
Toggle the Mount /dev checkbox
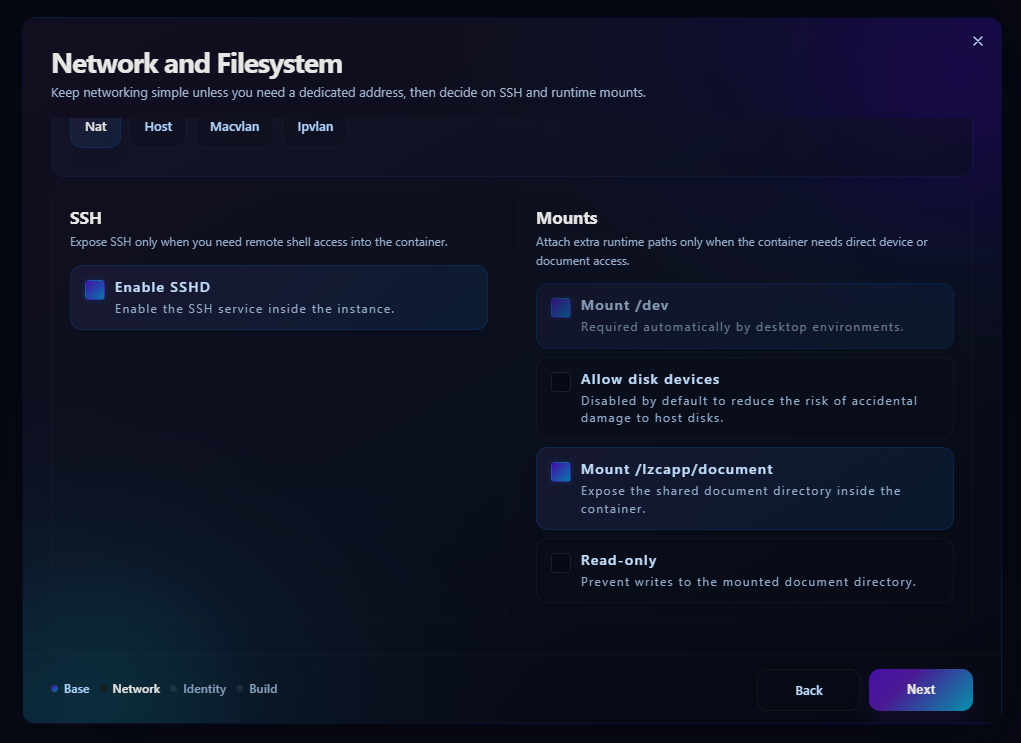click(x=561, y=308)
